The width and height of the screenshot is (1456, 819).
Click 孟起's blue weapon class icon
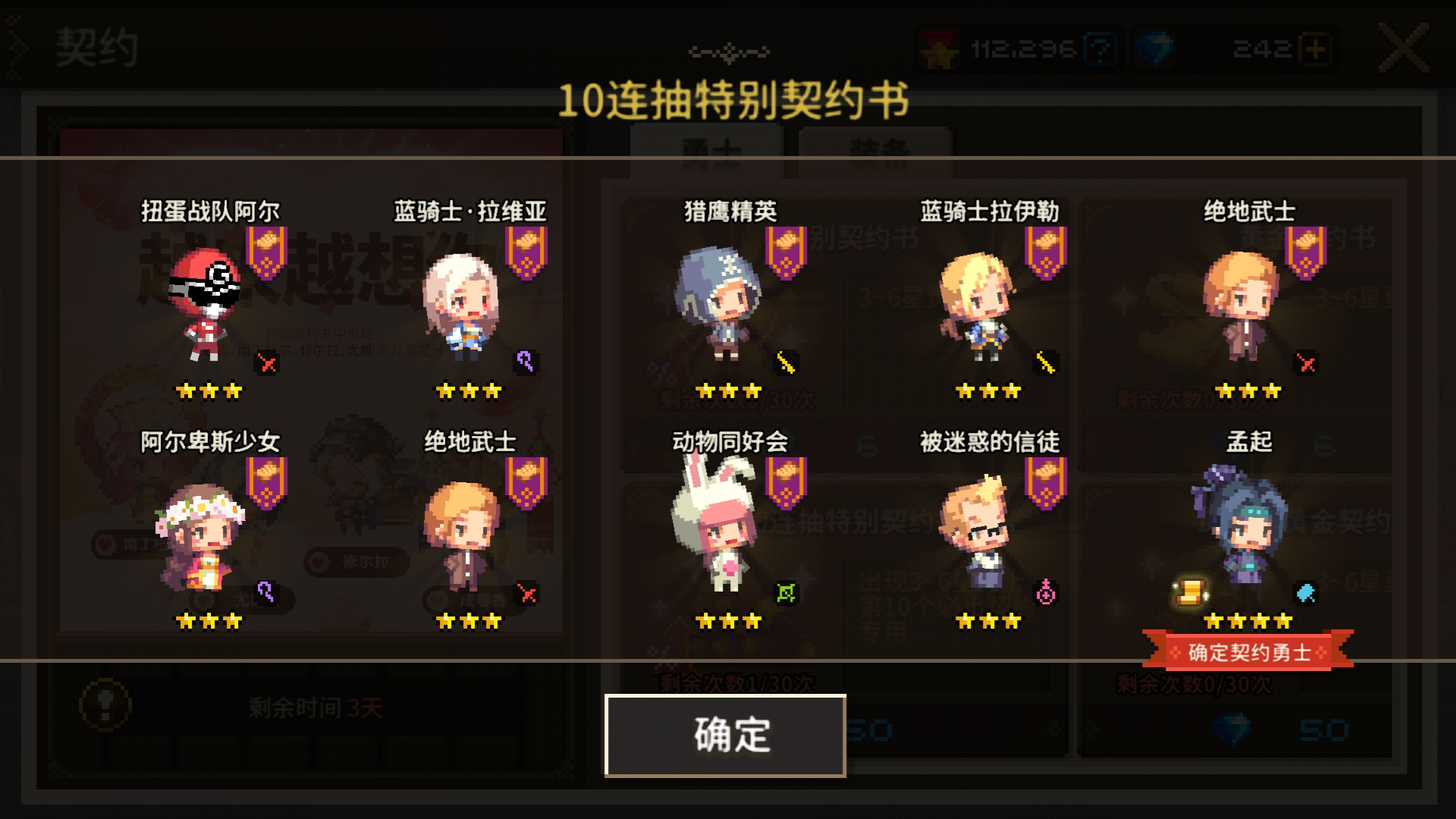[1306, 593]
